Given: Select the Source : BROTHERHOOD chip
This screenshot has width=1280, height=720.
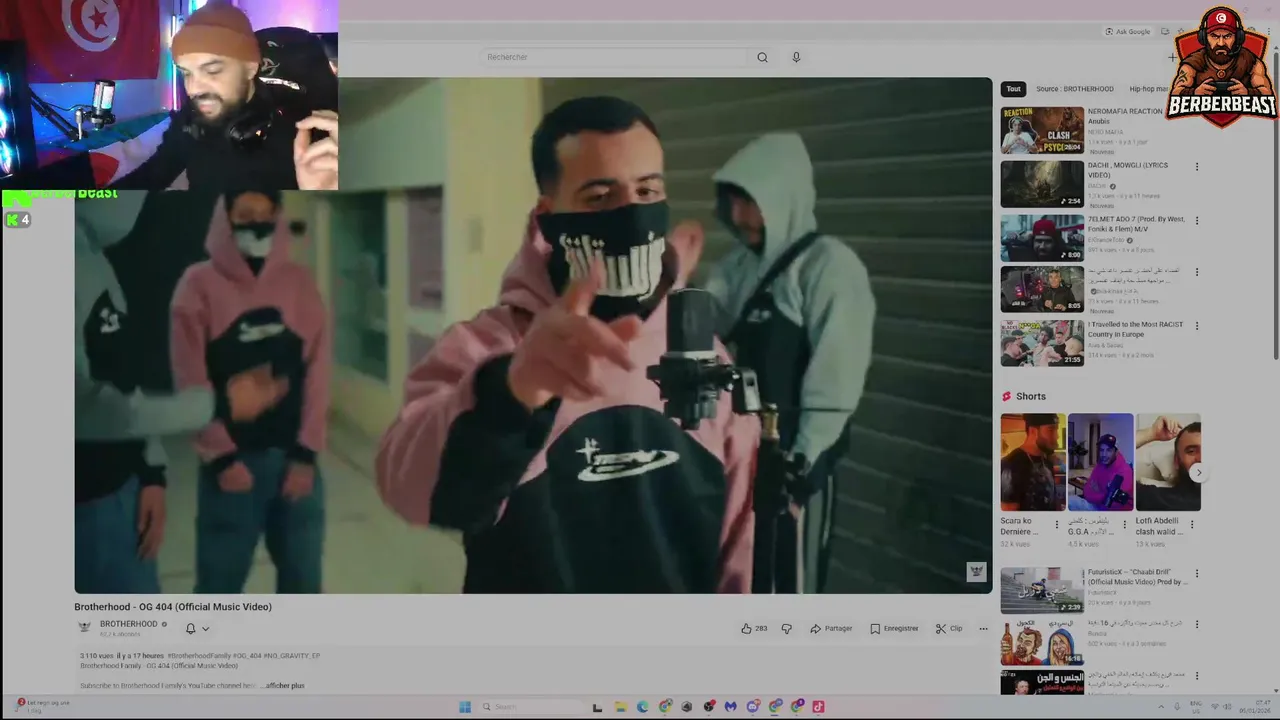Looking at the screenshot, I should pyautogui.click(x=1075, y=89).
